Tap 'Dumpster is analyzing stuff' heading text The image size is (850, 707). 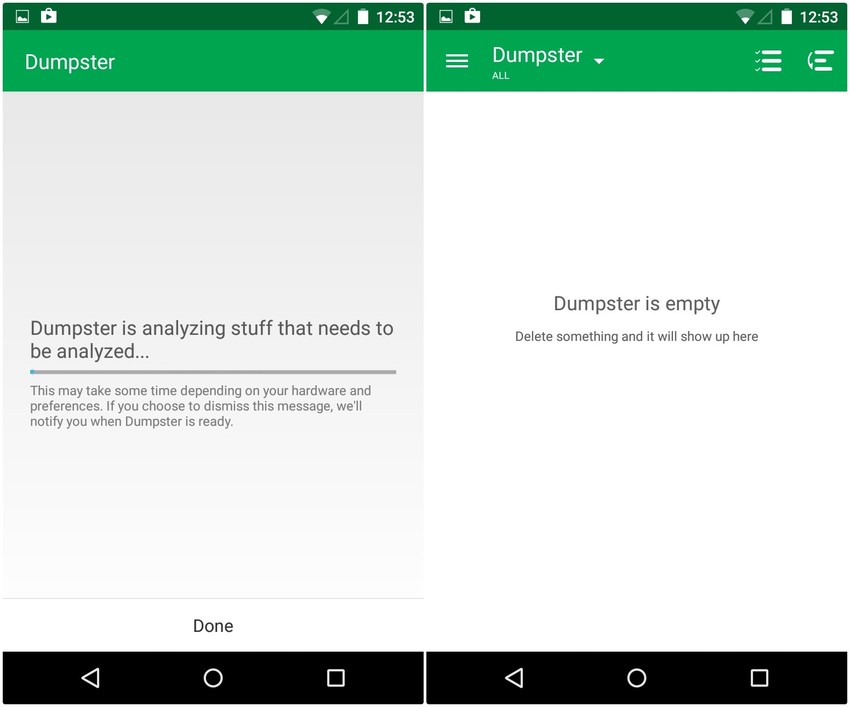coord(211,340)
